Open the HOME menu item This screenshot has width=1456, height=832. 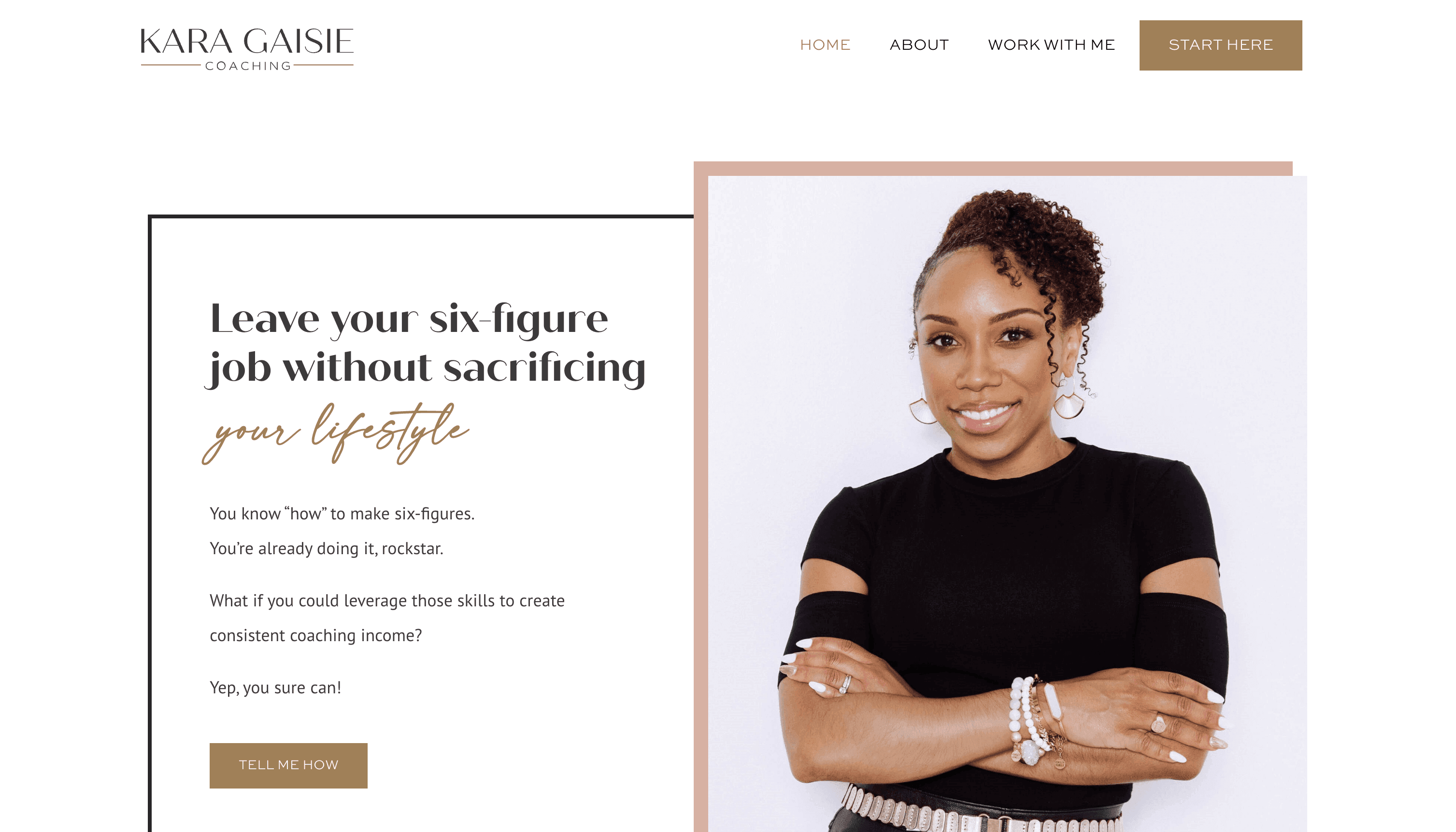[825, 44]
